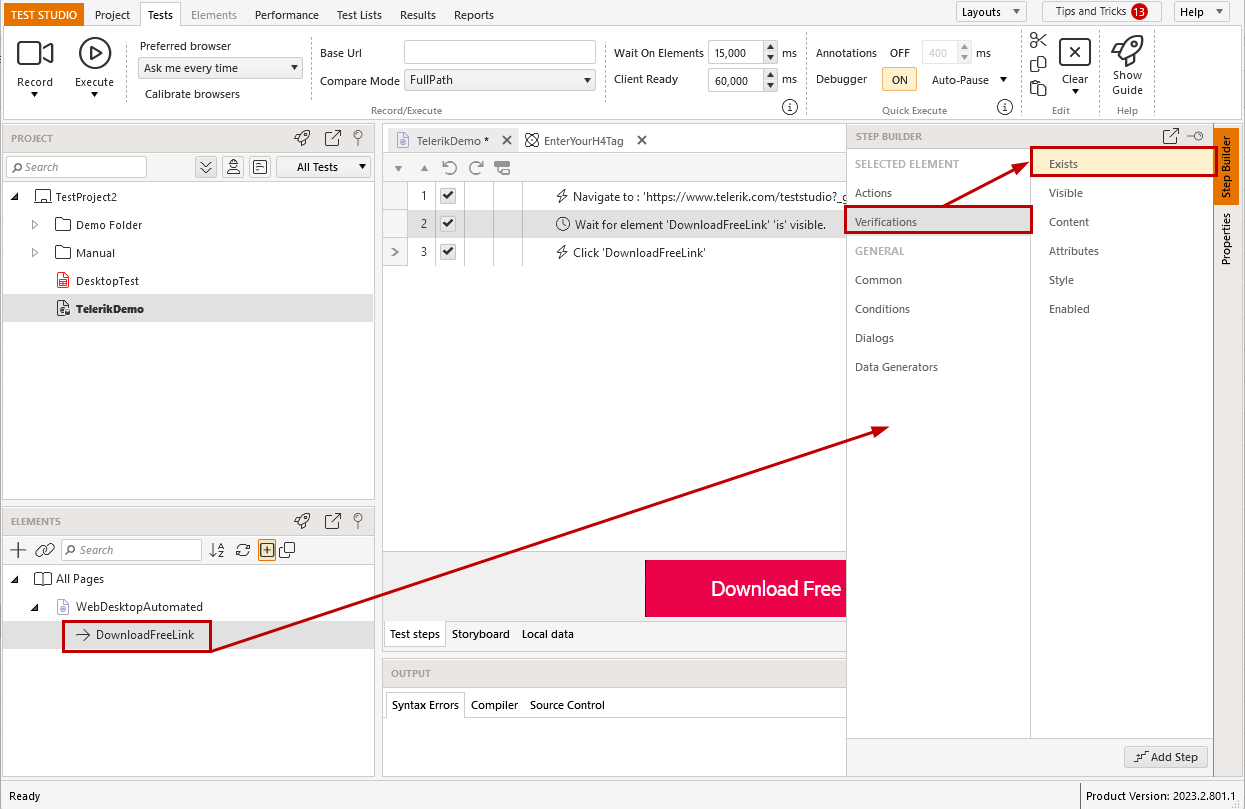The height and width of the screenshot is (809, 1245).
Task: Redo the last test step change
Action: tap(476, 168)
